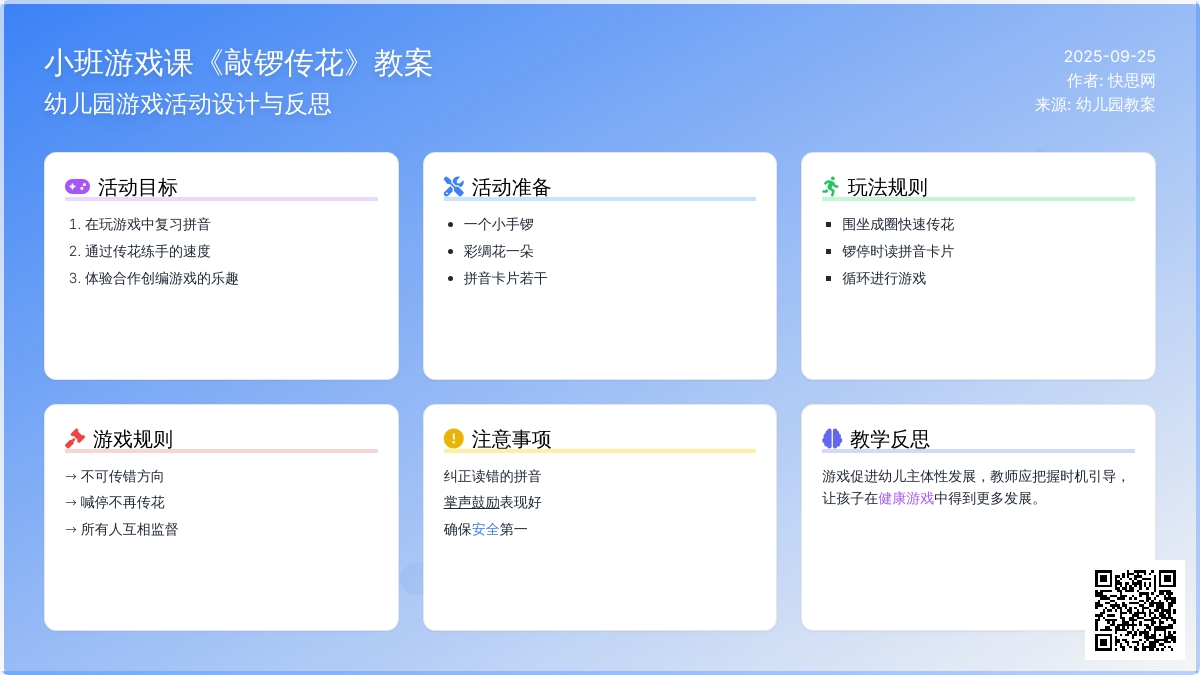Screen dimensions: 1200x675
Task: Click the author line 作者: 快思网
Action: click(1110, 80)
